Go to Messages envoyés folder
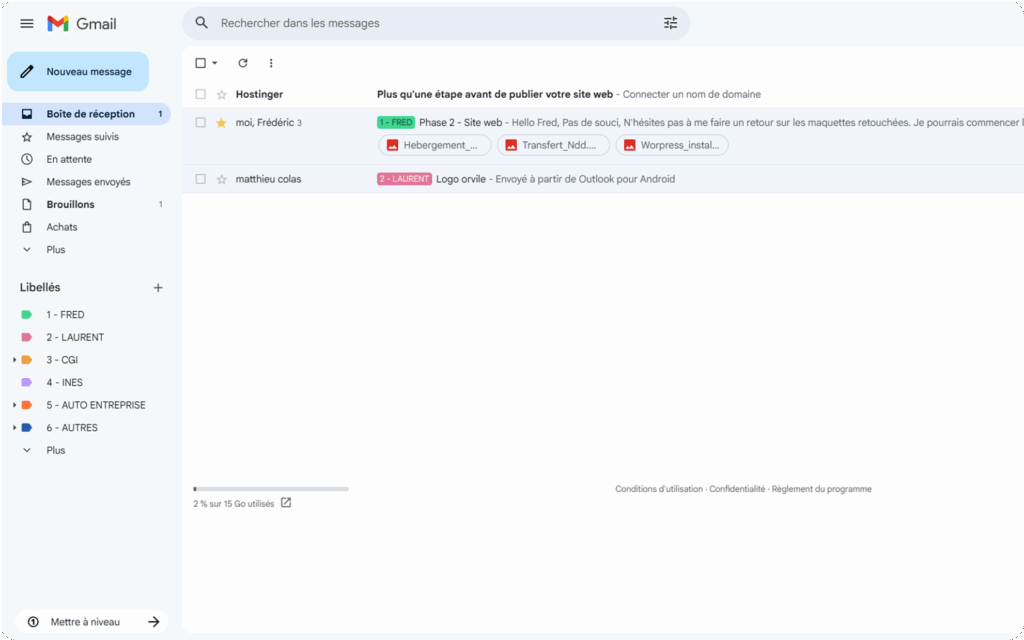The height and width of the screenshot is (640, 1024). (x=88, y=182)
